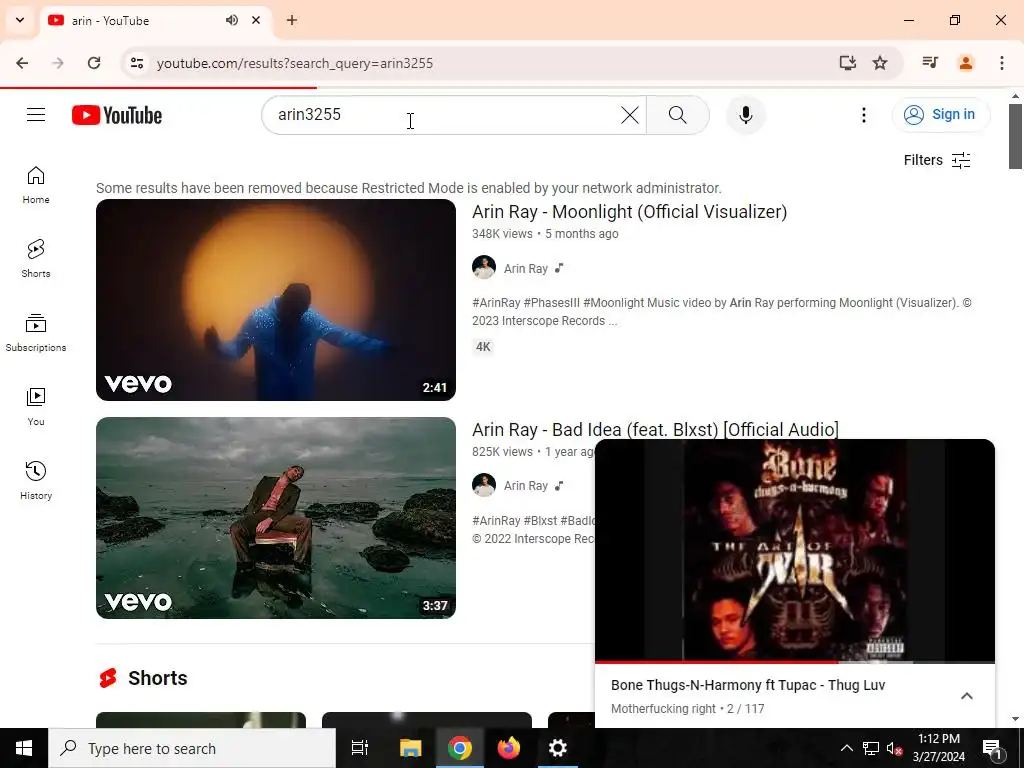Open the tab search dropdown arrow
1024x768 pixels.
[20, 20]
